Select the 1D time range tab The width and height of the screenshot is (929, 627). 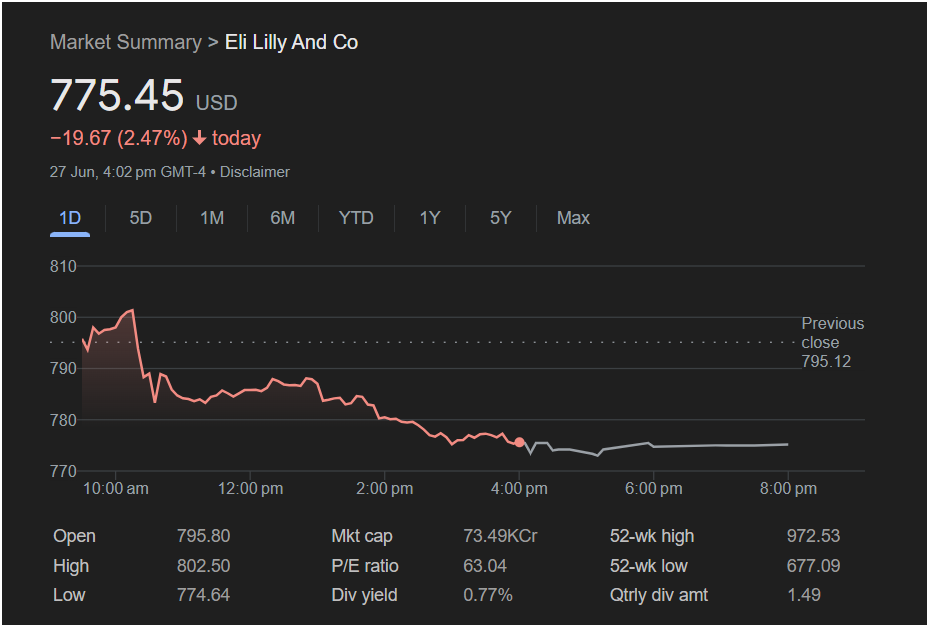[x=70, y=218]
